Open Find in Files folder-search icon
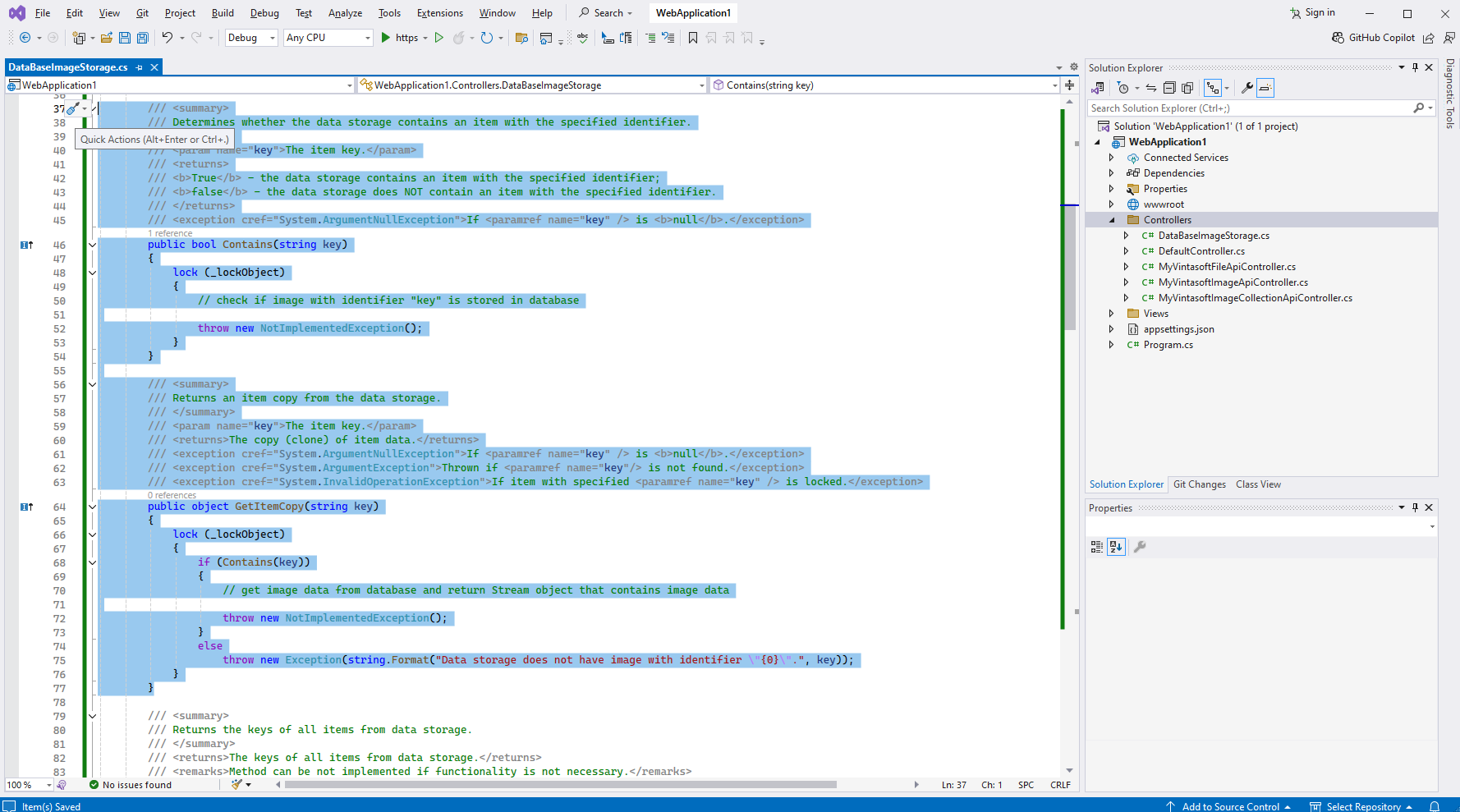The image size is (1460, 812). coord(521,38)
